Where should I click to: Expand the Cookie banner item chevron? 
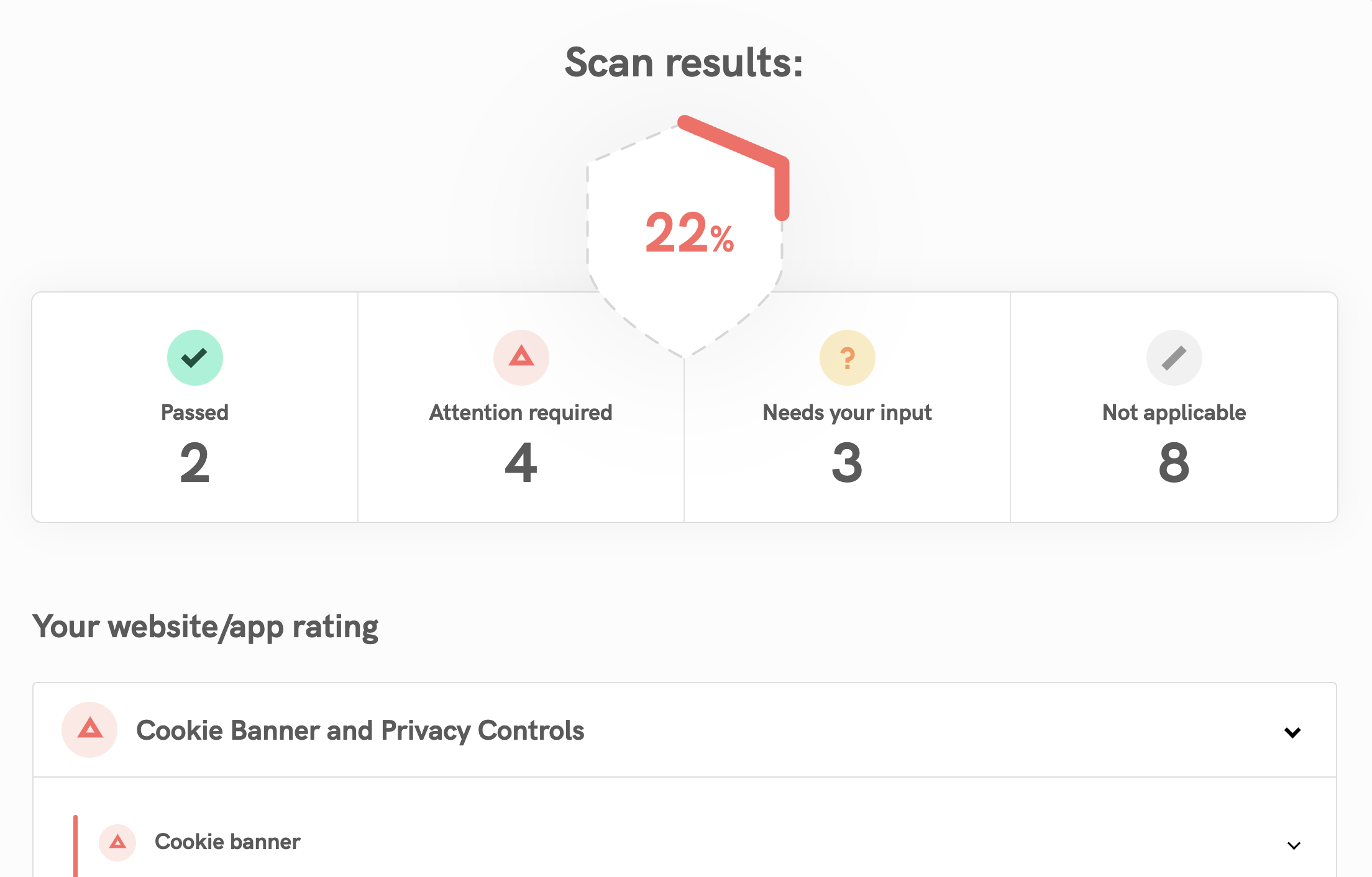pyautogui.click(x=1294, y=845)
